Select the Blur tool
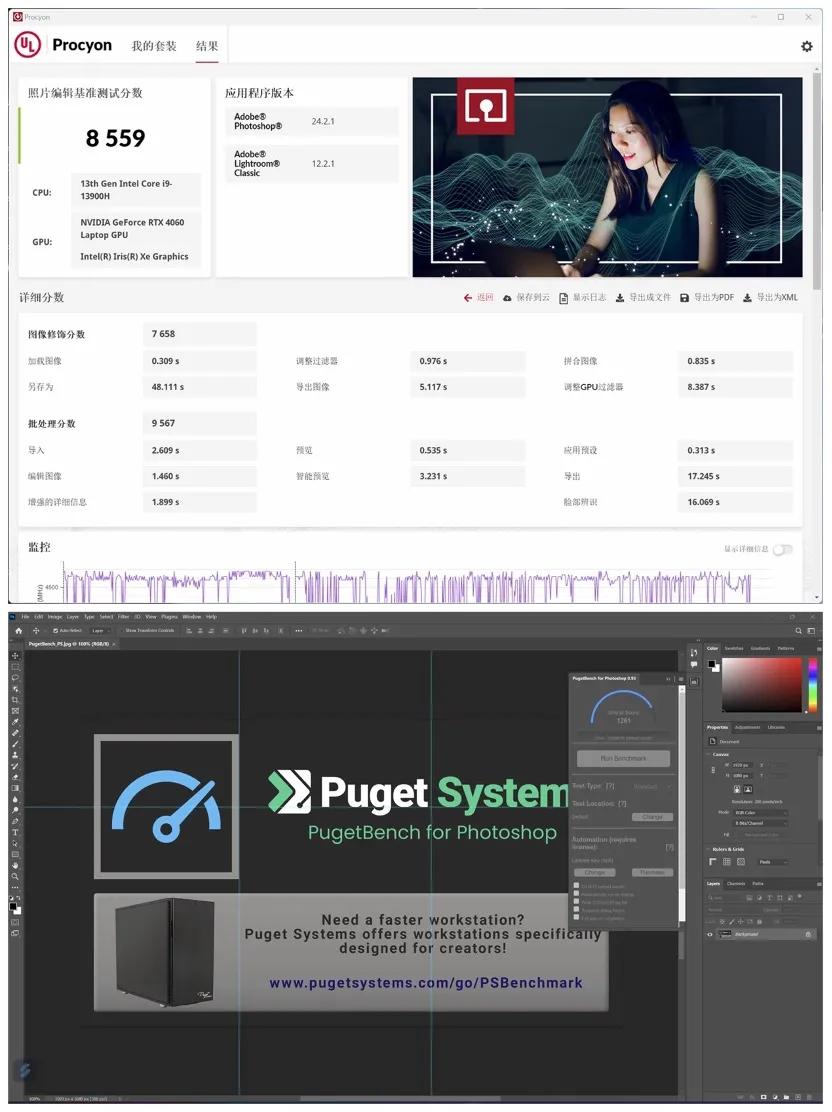The image size is (832, 1112). point(15,799)
